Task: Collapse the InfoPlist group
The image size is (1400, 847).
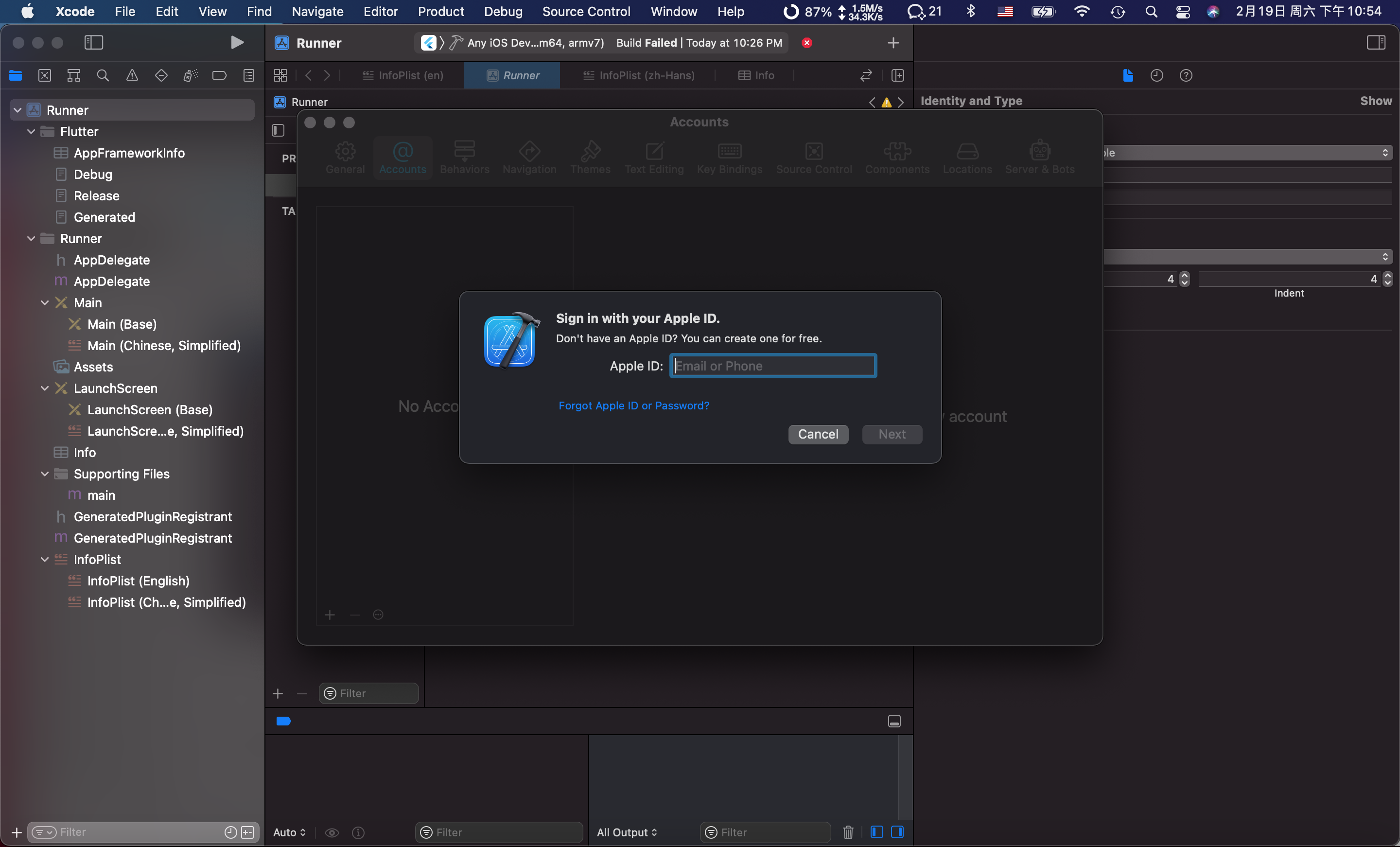Action: (45, 559)
